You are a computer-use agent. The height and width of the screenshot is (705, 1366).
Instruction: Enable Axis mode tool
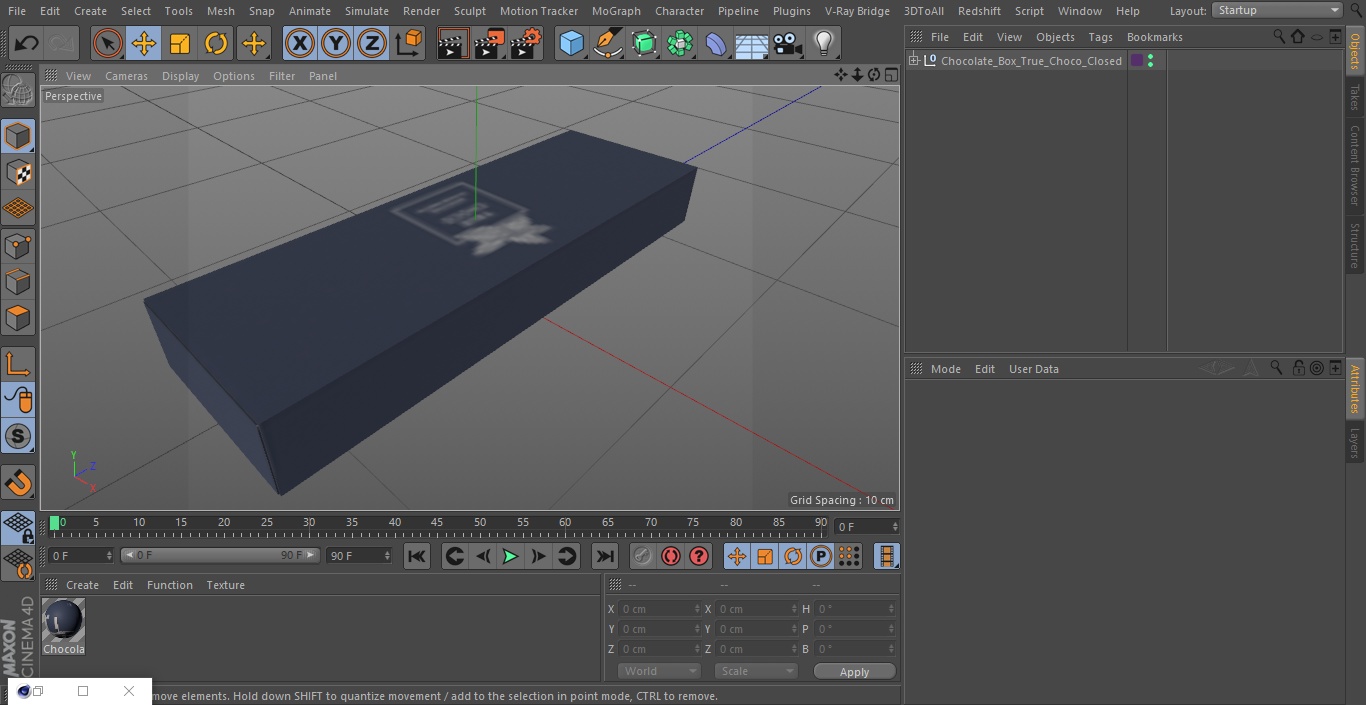18,363
